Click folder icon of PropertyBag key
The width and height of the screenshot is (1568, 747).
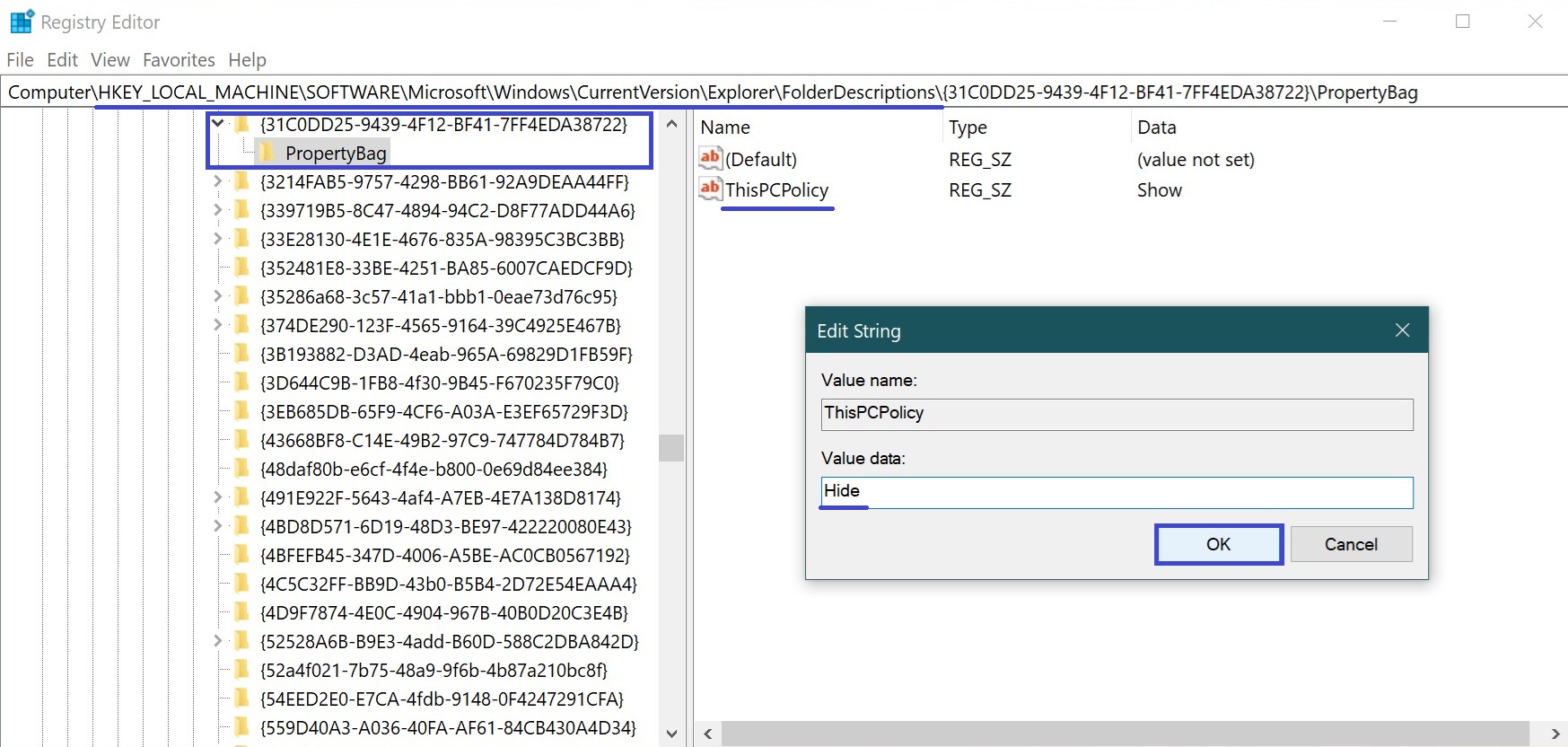(267, 153)
